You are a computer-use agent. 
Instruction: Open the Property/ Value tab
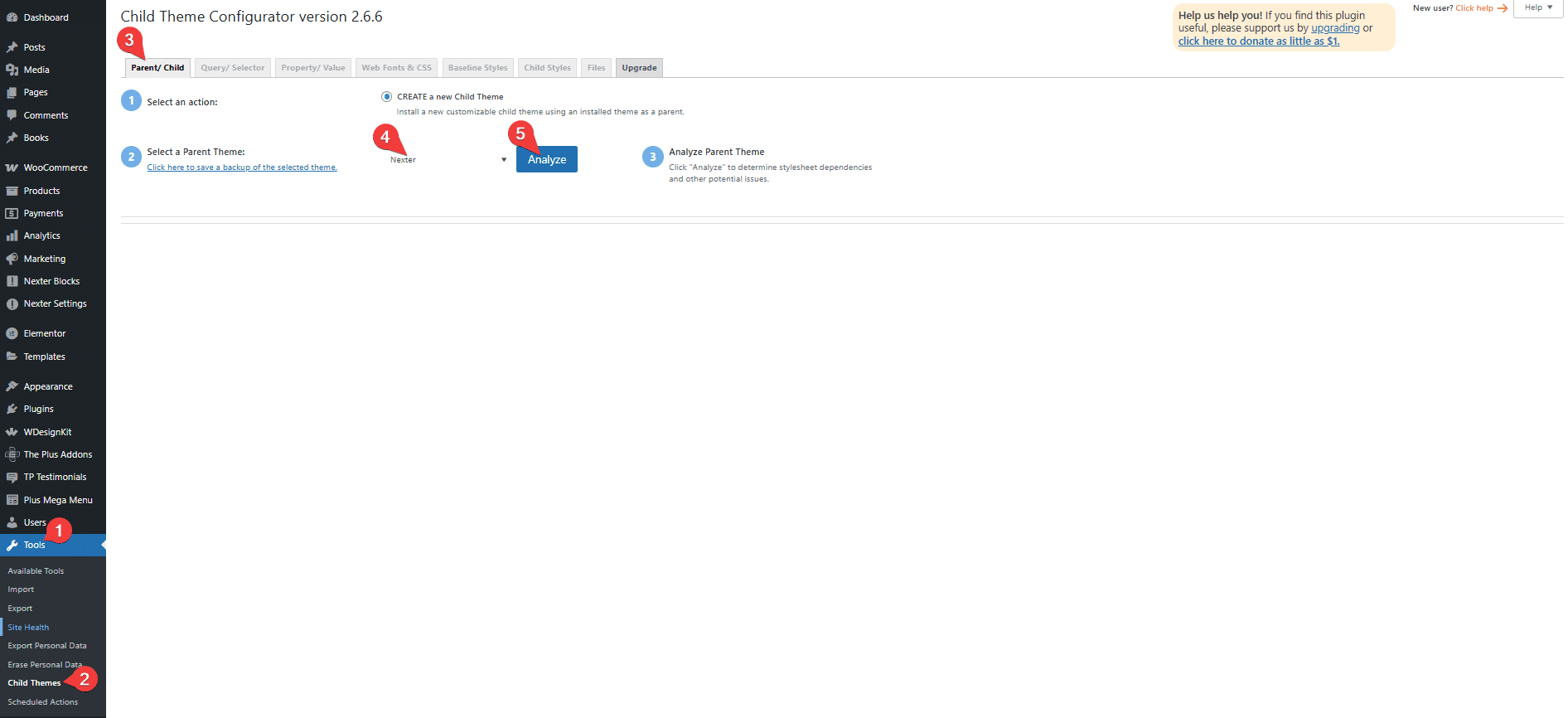[x=312, y=68]
